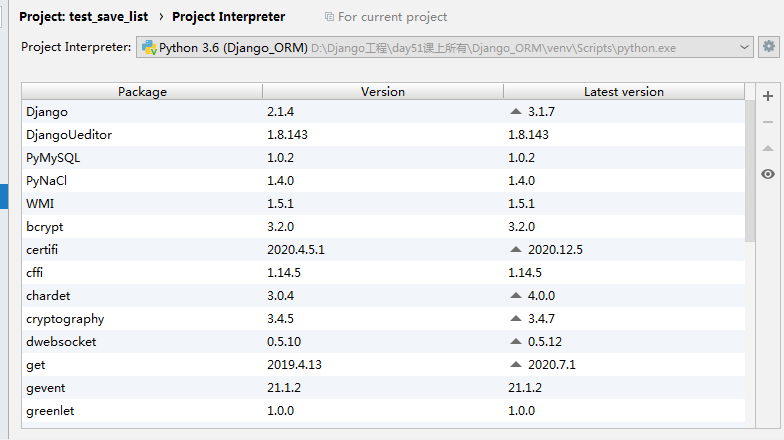This screenshot has height=440, width=784.
Task: Click the Latest version column header
Action: (624, 91)
